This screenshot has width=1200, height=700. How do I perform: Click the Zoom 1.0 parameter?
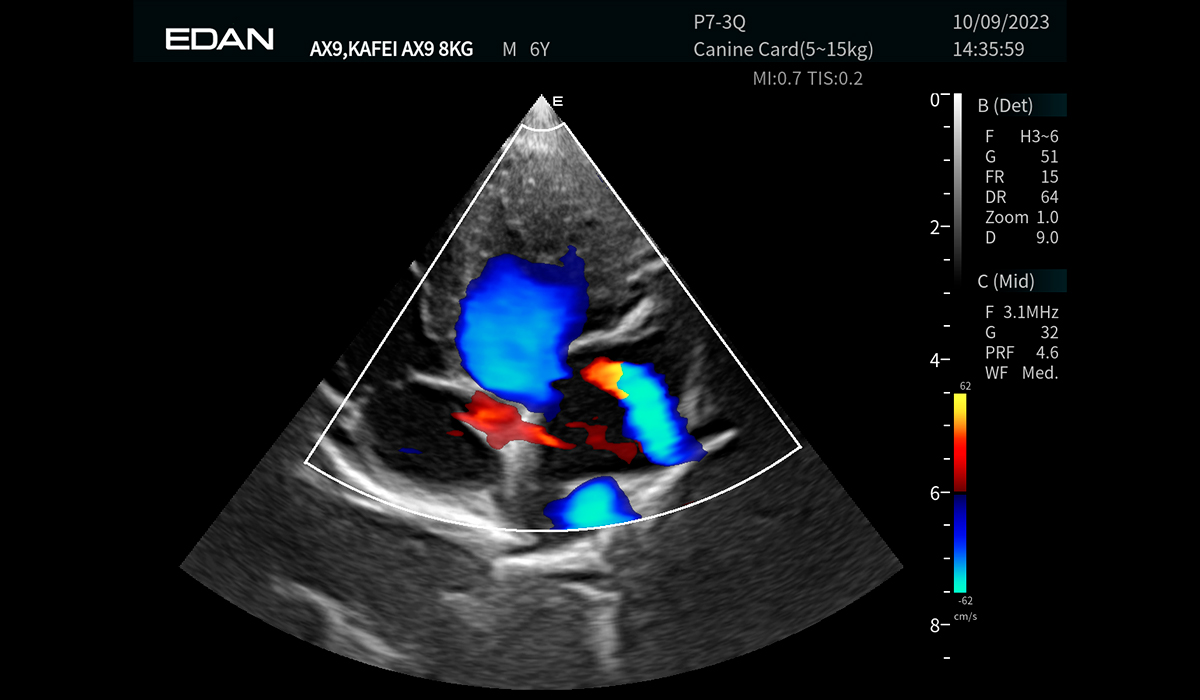click(1021, 217)
